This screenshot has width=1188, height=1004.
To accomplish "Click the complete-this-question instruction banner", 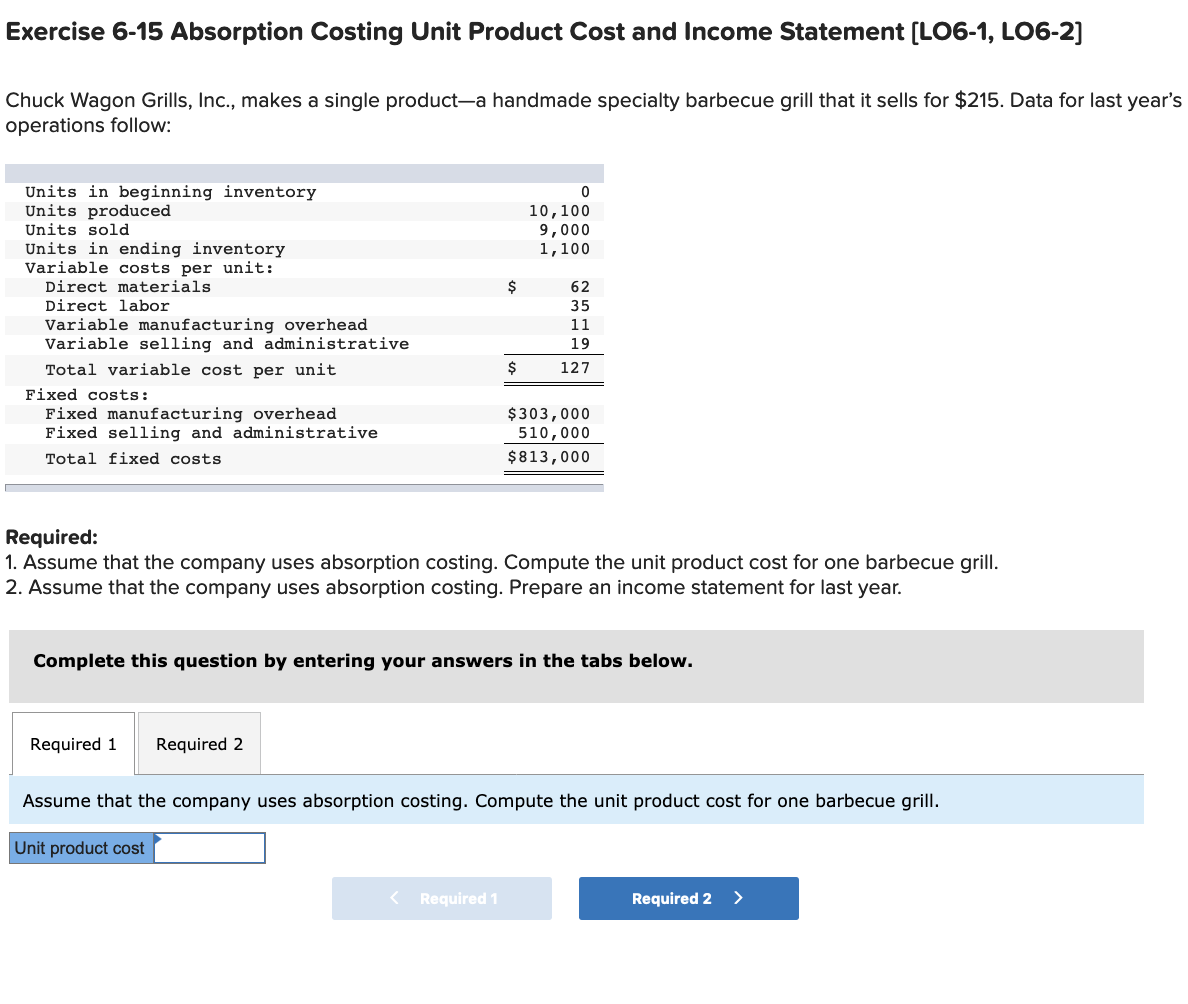I will (576, 661).
